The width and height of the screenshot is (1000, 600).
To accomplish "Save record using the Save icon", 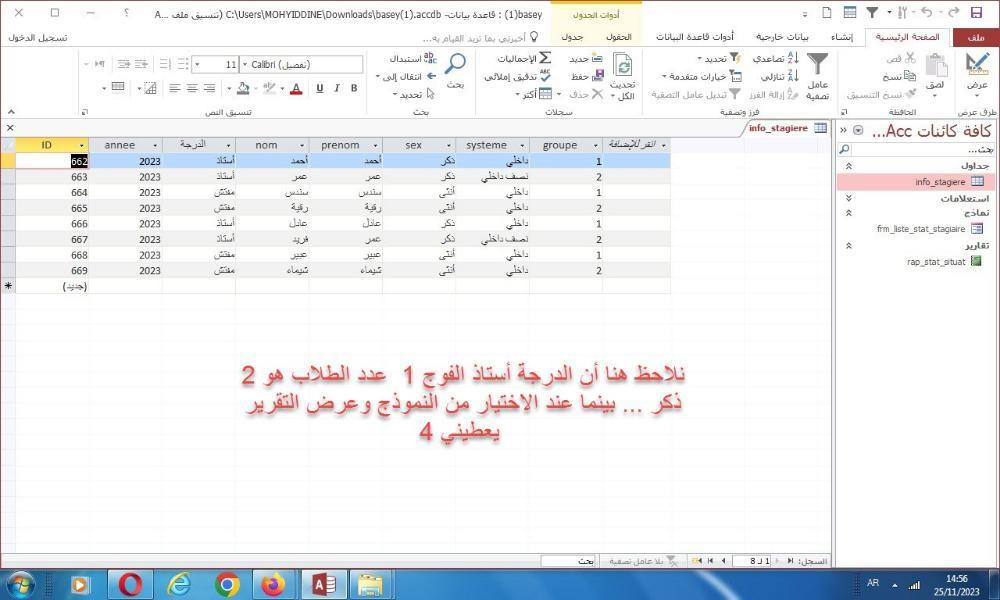I will [599, 77].
